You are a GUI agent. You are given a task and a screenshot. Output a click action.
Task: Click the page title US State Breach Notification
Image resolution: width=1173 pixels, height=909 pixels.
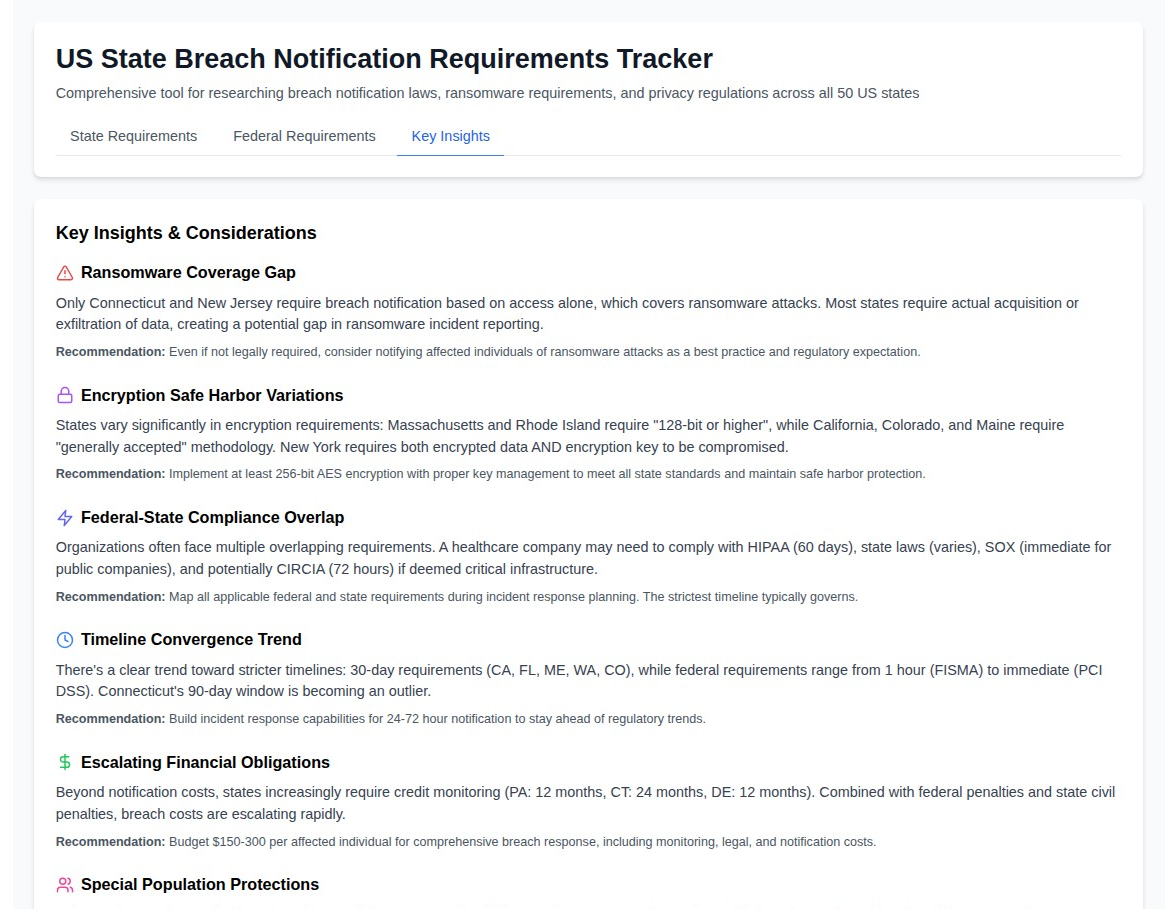(x=384, y=59)
